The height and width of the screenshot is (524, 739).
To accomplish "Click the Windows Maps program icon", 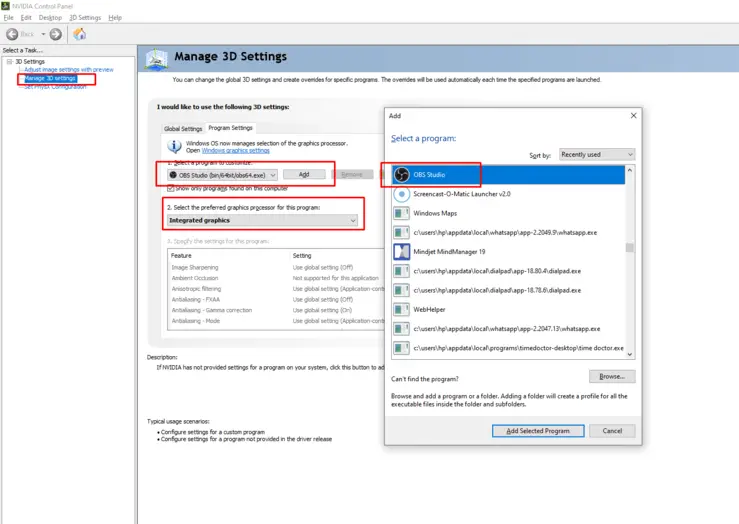I will point(402,213).
